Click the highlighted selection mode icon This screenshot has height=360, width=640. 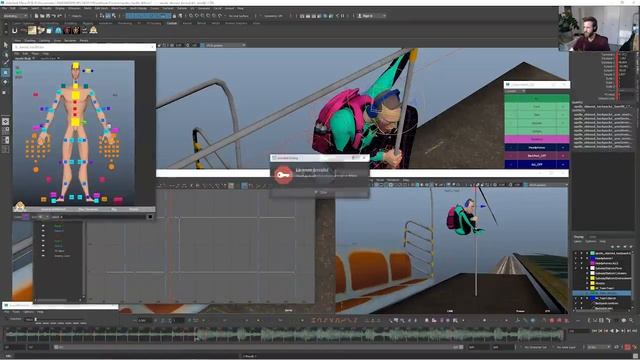[x=108, y=16]
